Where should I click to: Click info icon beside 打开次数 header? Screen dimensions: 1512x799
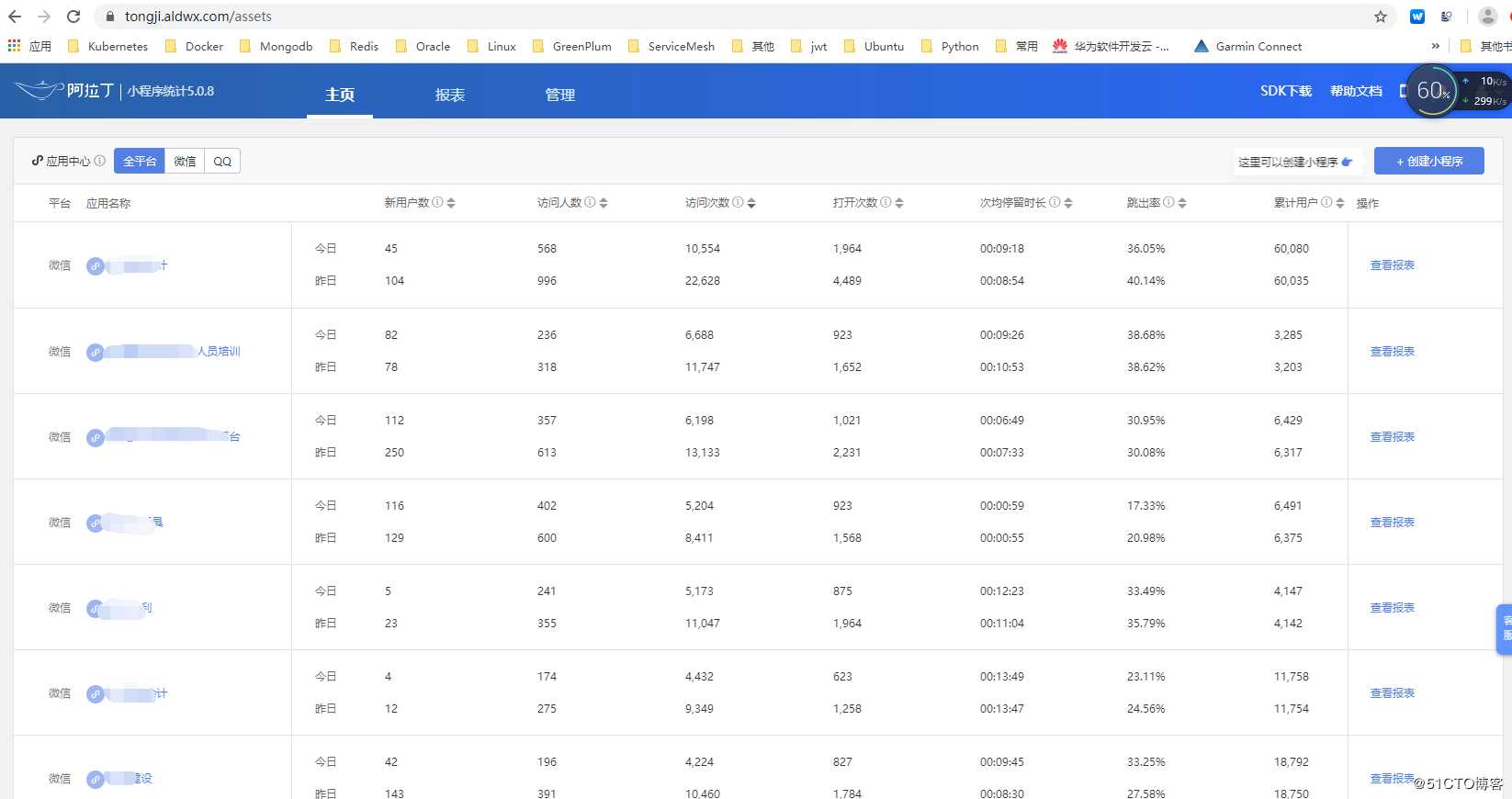pyautogui.click(x=886, y=202)
